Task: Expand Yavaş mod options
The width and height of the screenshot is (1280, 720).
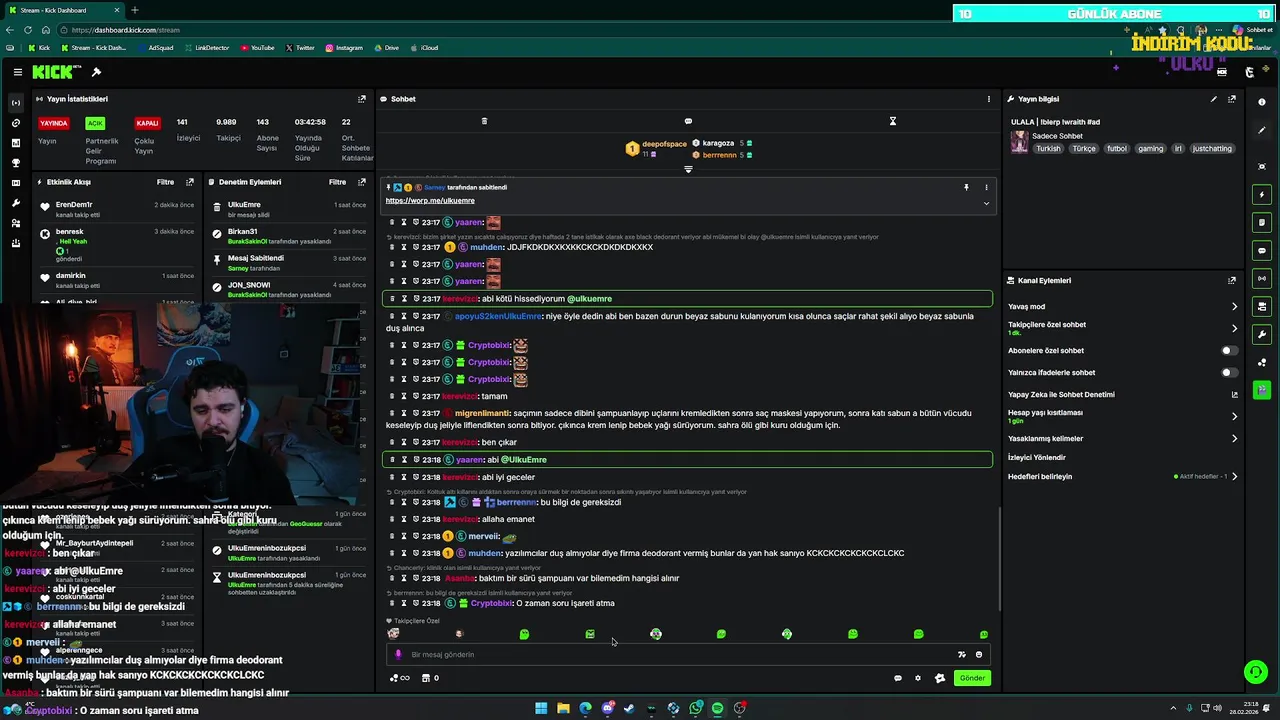Action: click(x=1234, y=307)
